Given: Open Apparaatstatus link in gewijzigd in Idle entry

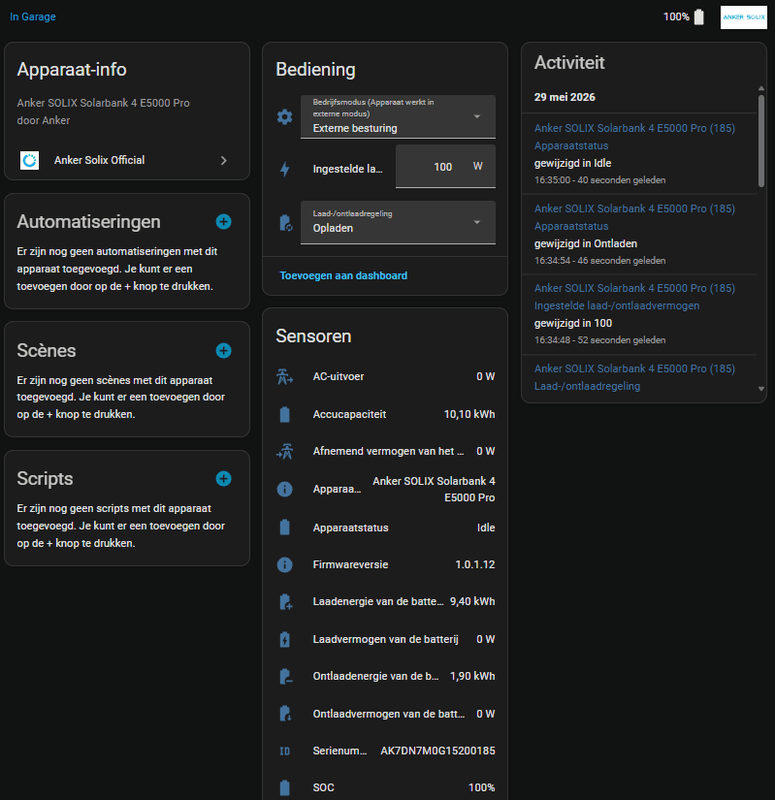Looking at the screenshot, I should 571,146.
